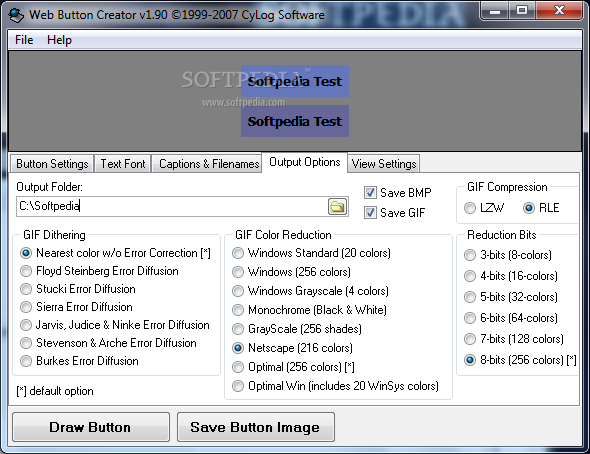Click the upper Softpedia Test preview button
Image resolution: width=590 pixels, height=454 pixels.
(295, 81)
